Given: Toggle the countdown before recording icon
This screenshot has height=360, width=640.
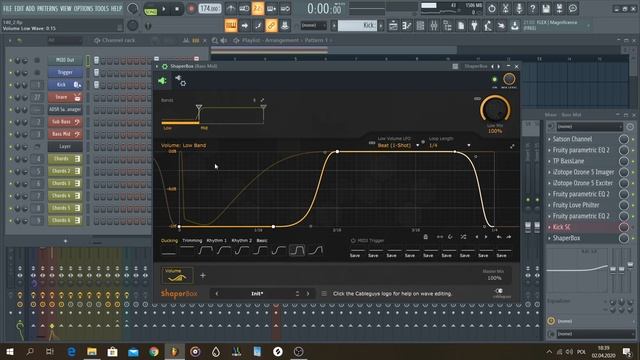Looking at the screenshot, I should [x=258, y=9].
